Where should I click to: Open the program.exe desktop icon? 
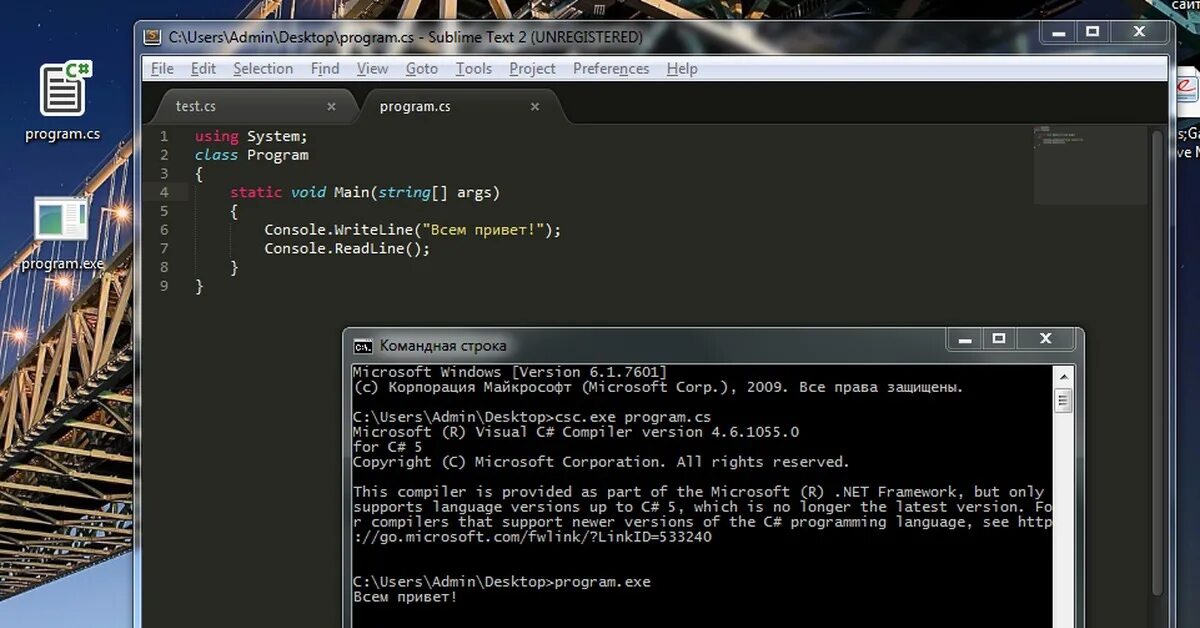click(x=63, y=234)
